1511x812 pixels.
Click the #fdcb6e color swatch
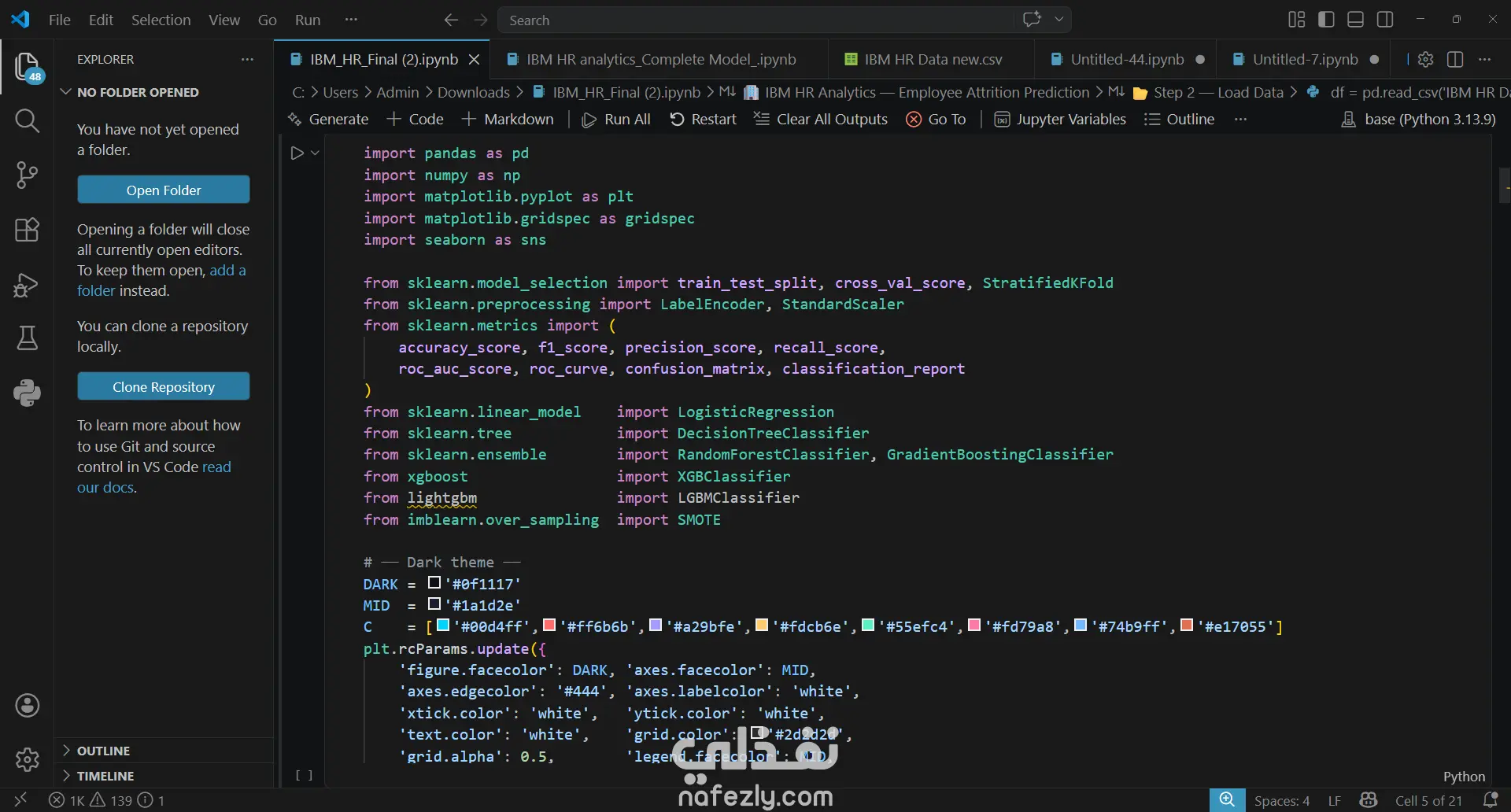tap(762, 625)
